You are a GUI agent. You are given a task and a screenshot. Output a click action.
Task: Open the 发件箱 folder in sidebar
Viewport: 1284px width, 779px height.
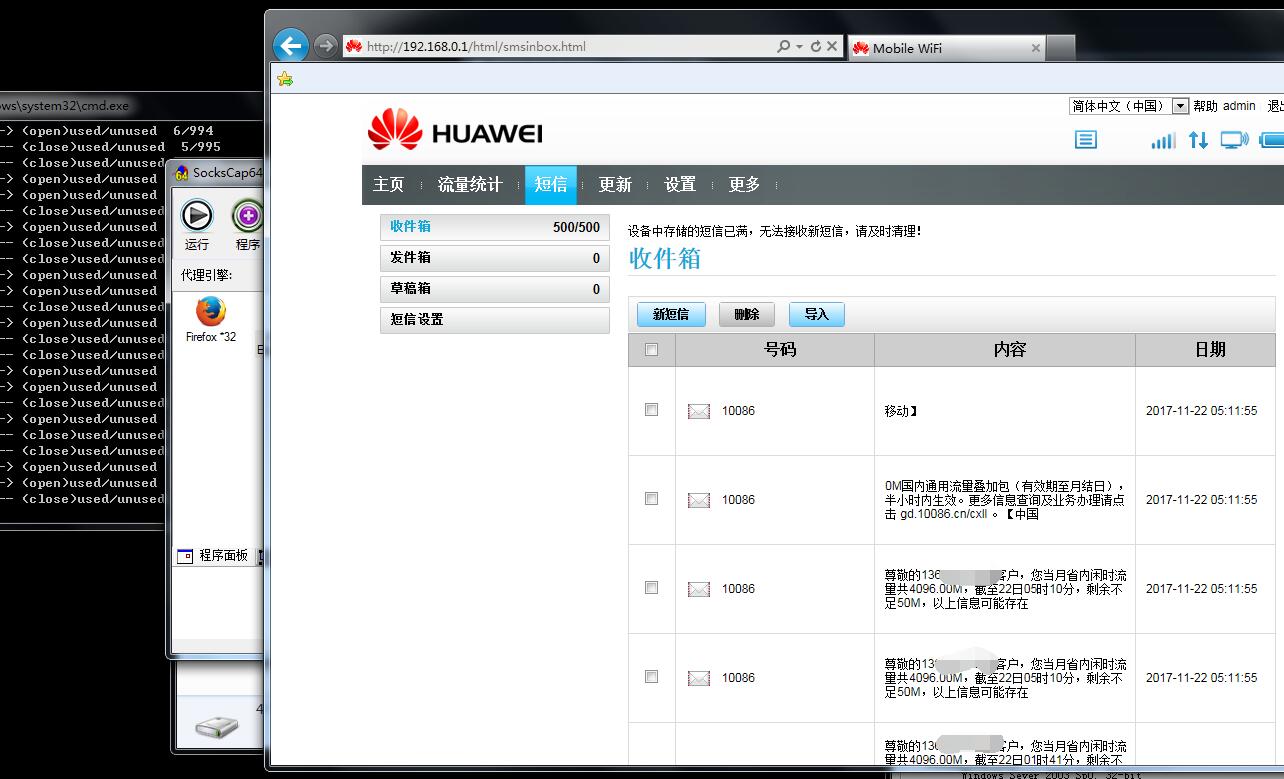click(x=495, y=258)
